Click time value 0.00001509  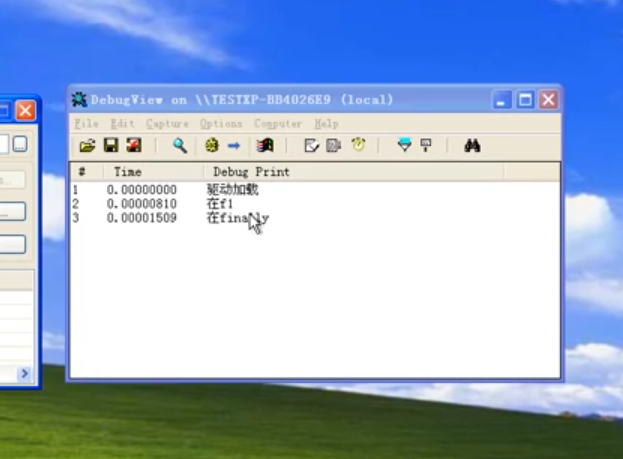[141, 218]
